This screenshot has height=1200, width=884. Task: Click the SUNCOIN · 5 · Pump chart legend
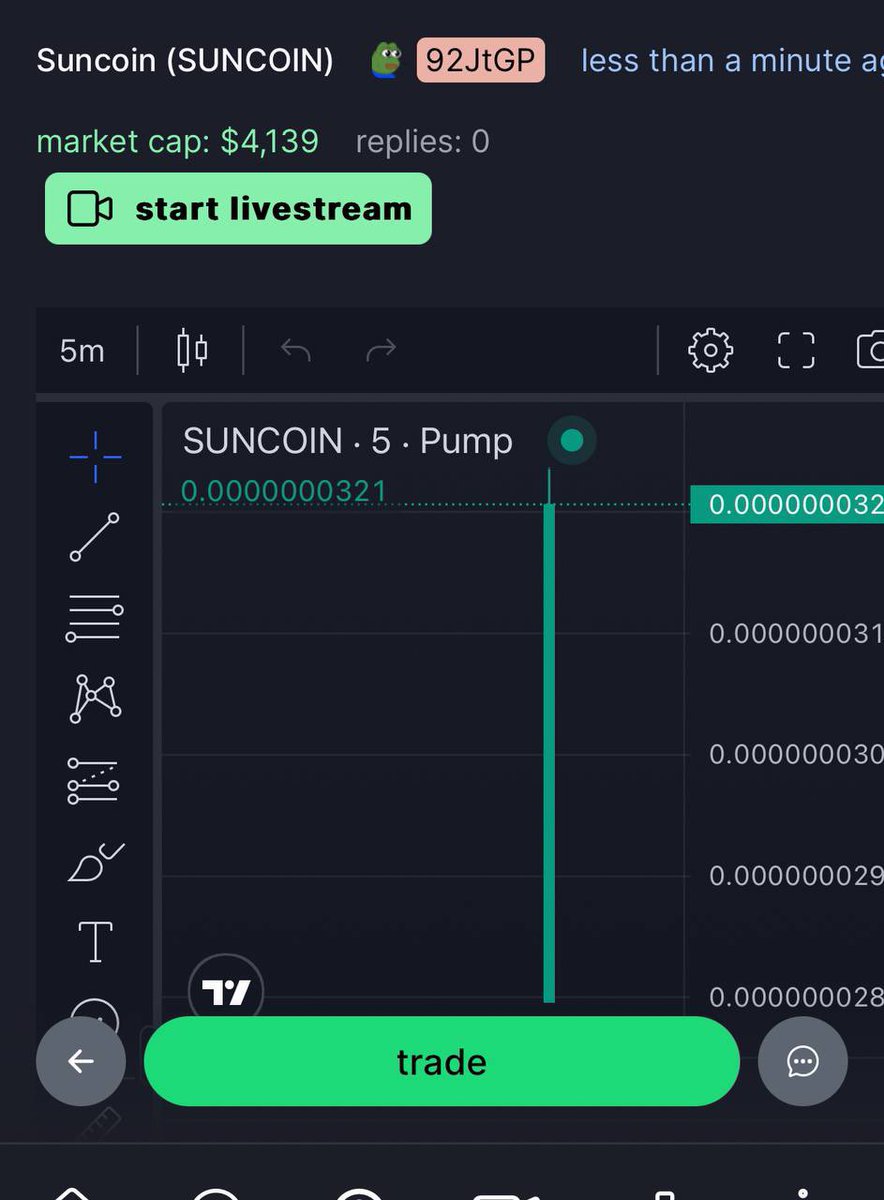click(x=348, y=441)
